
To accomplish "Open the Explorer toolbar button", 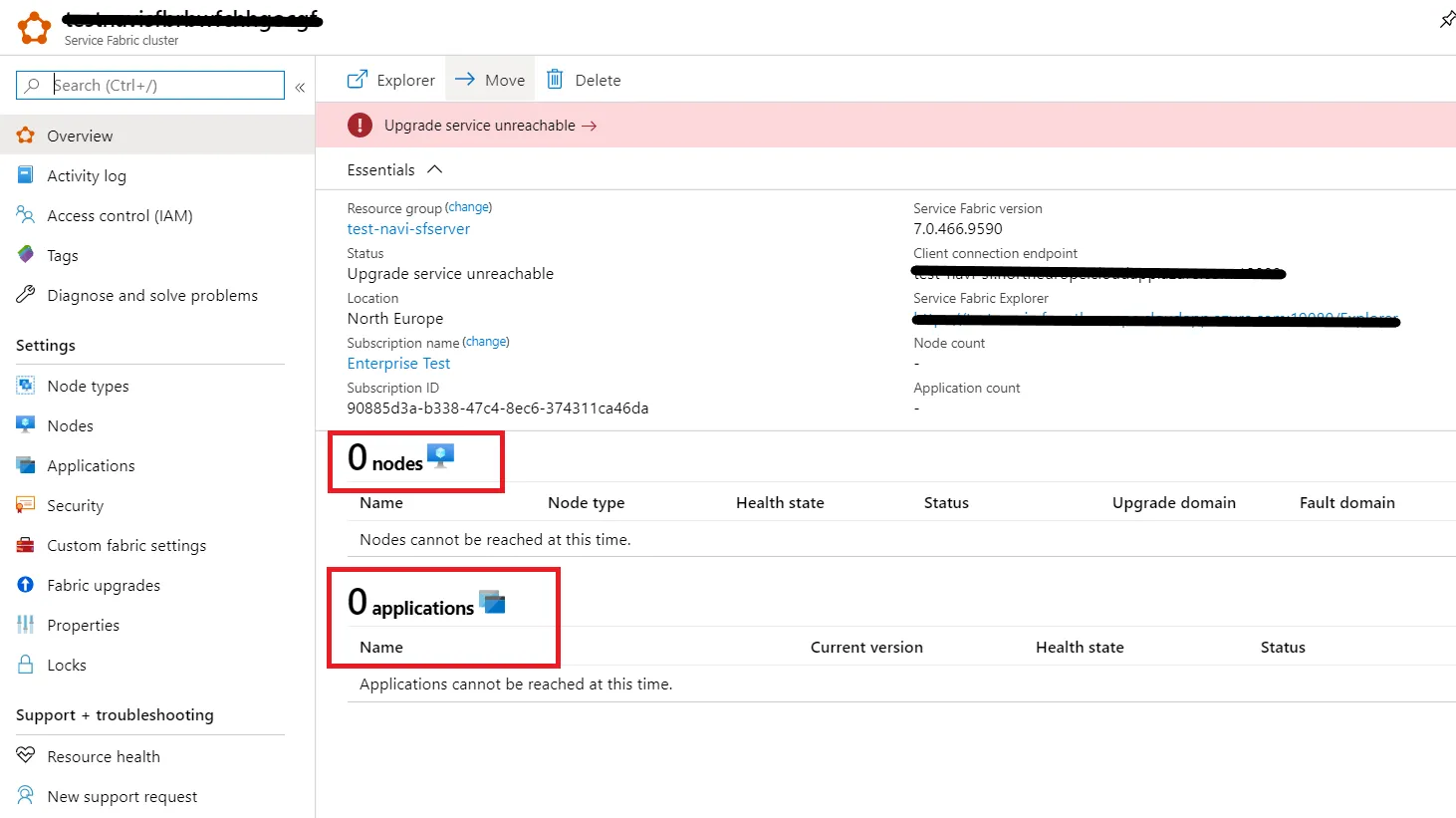I will pos(390,80).
